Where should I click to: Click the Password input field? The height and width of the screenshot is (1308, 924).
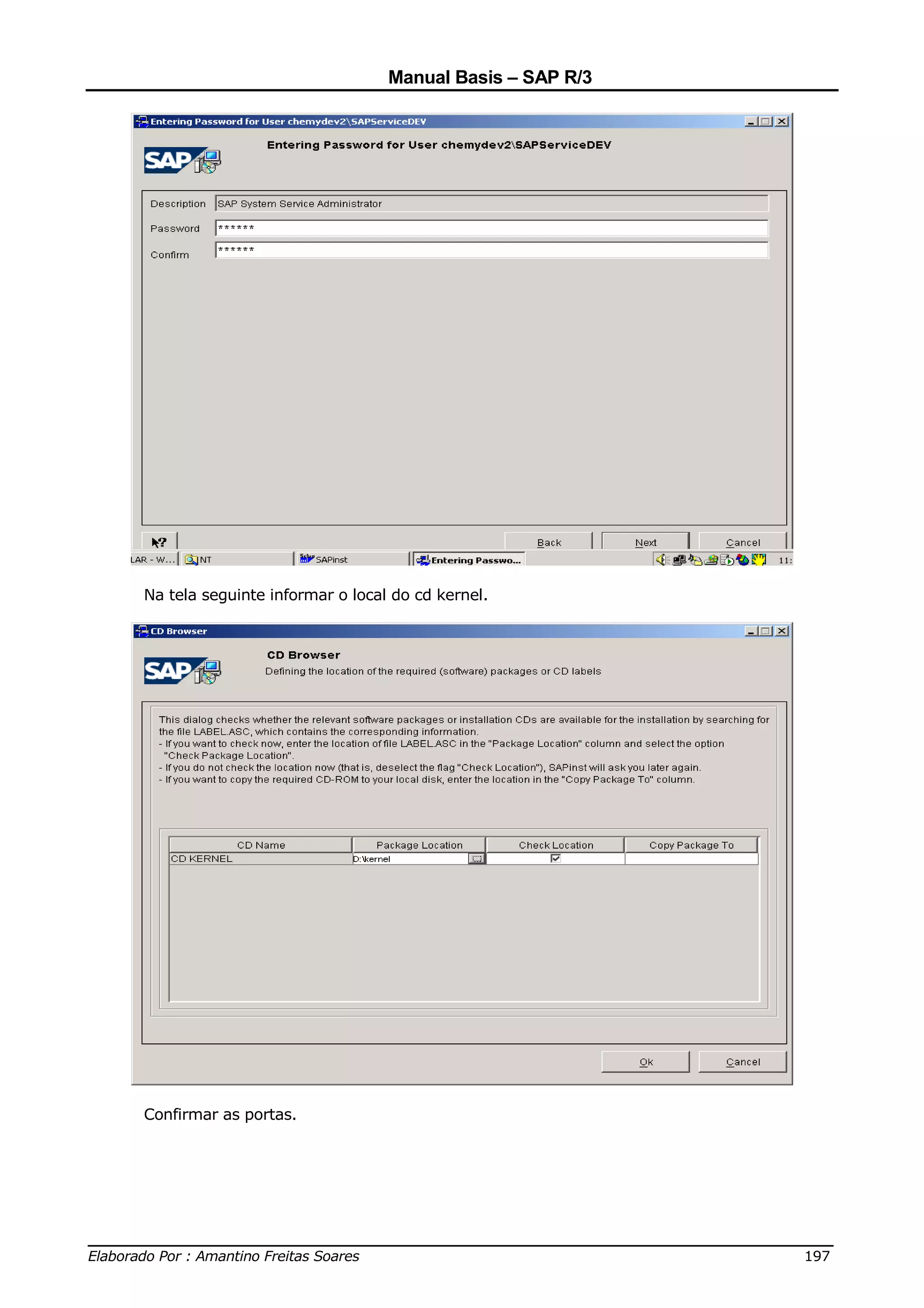pos(492,228)
